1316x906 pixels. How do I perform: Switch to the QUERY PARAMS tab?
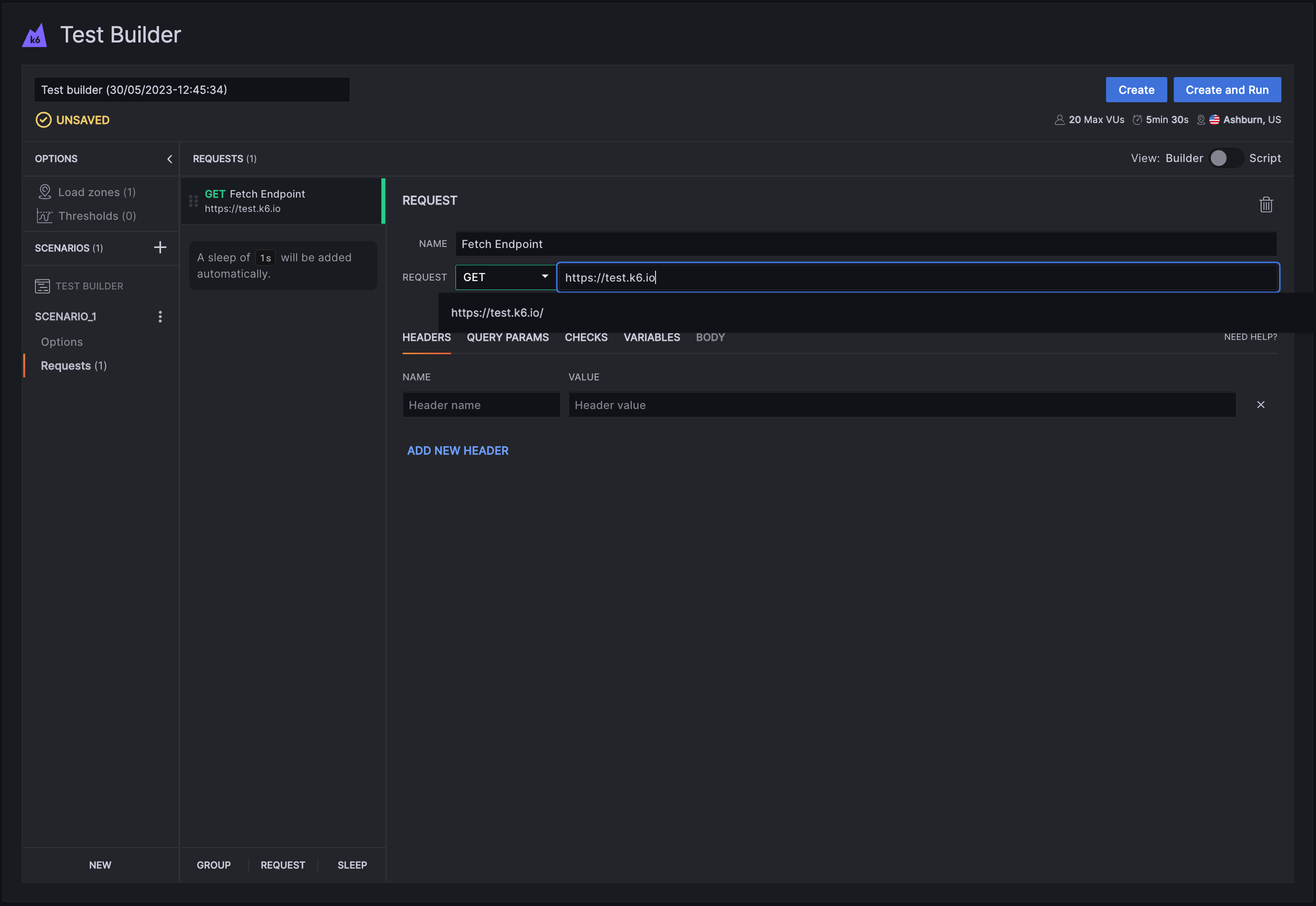[507, 337]
